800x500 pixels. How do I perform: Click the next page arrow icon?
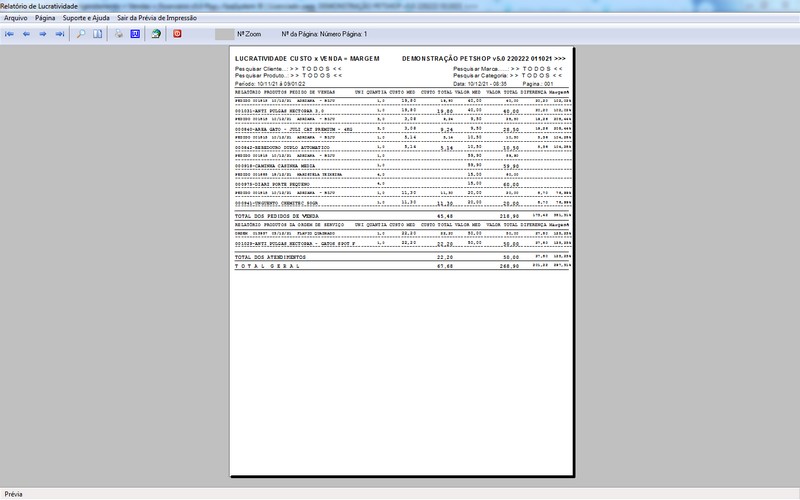pyautogui.click(x=43, y=34)
